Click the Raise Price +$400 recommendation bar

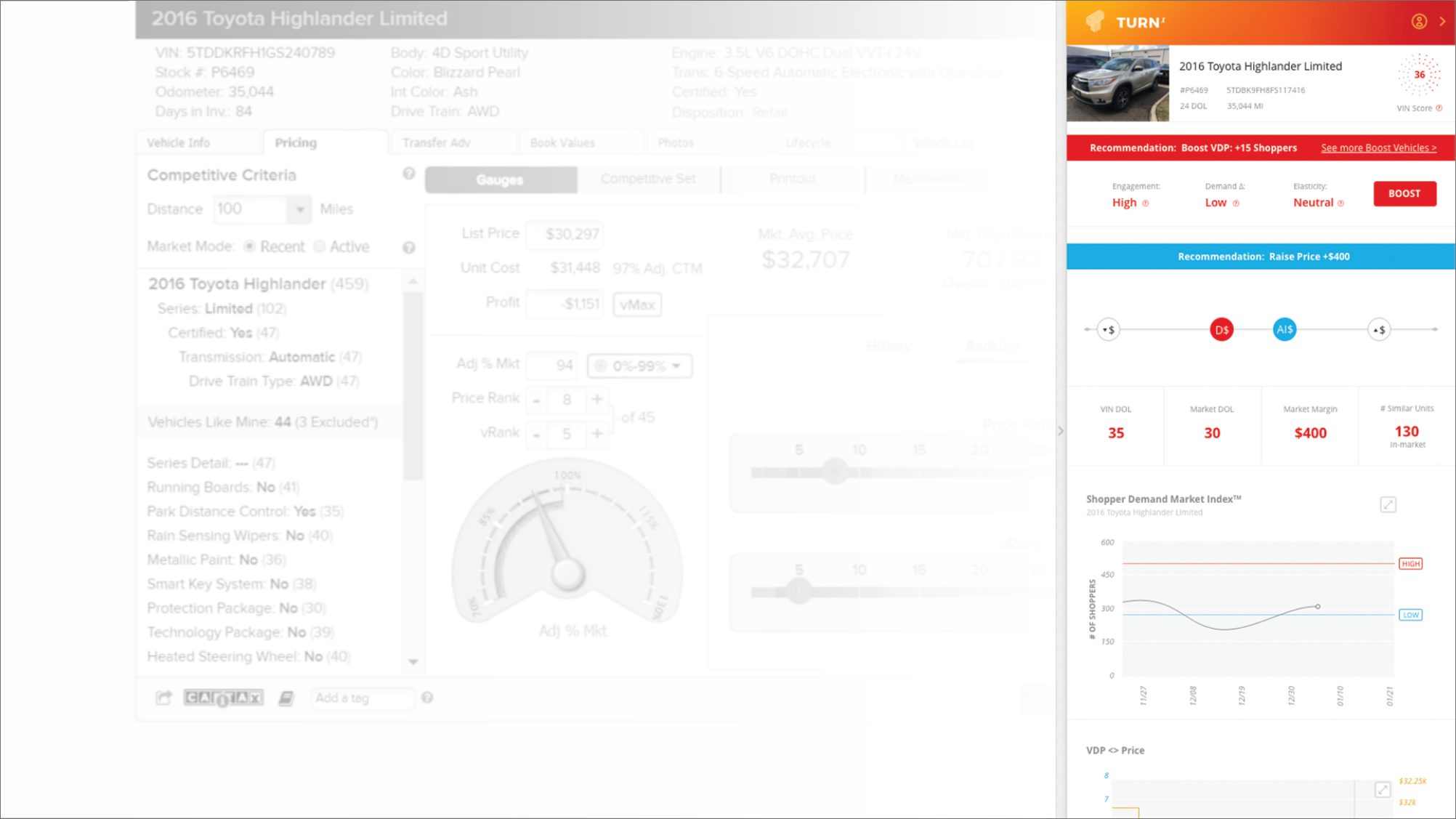[x=1261, y=257]
